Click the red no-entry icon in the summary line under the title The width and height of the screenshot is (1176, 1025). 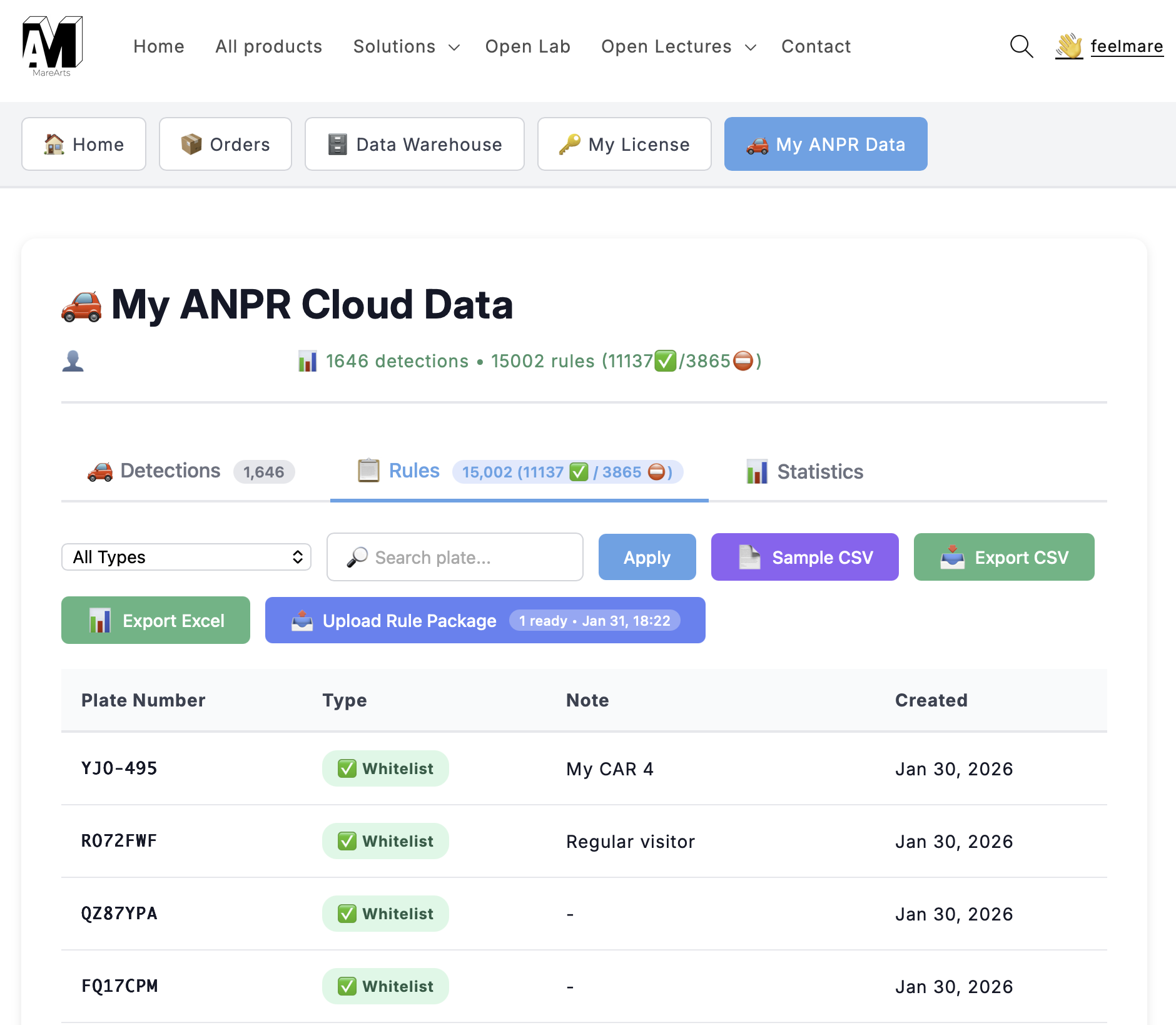(743, 361)
